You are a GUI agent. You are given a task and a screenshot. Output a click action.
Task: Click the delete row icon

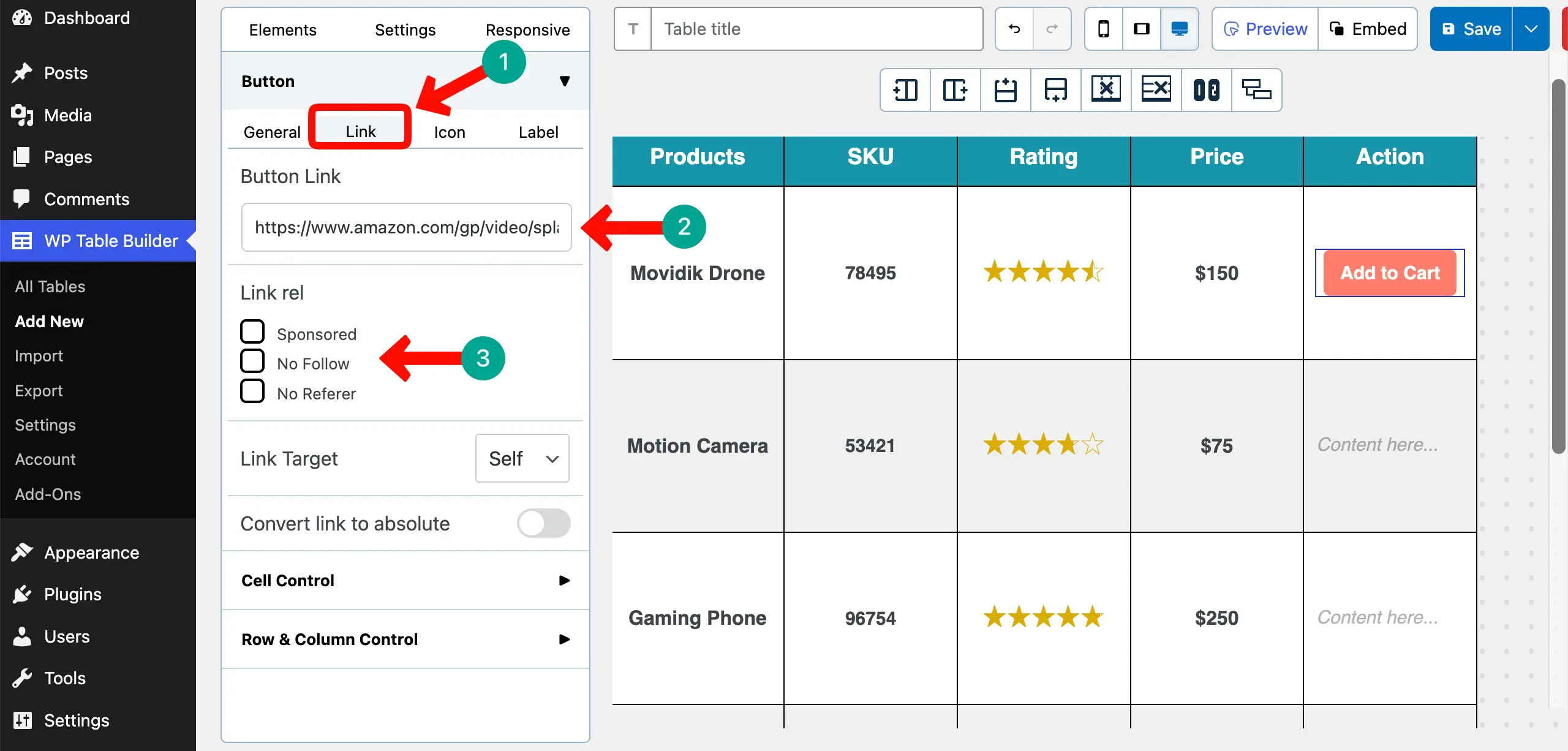pyautogui.click(x=1156, y=90)
